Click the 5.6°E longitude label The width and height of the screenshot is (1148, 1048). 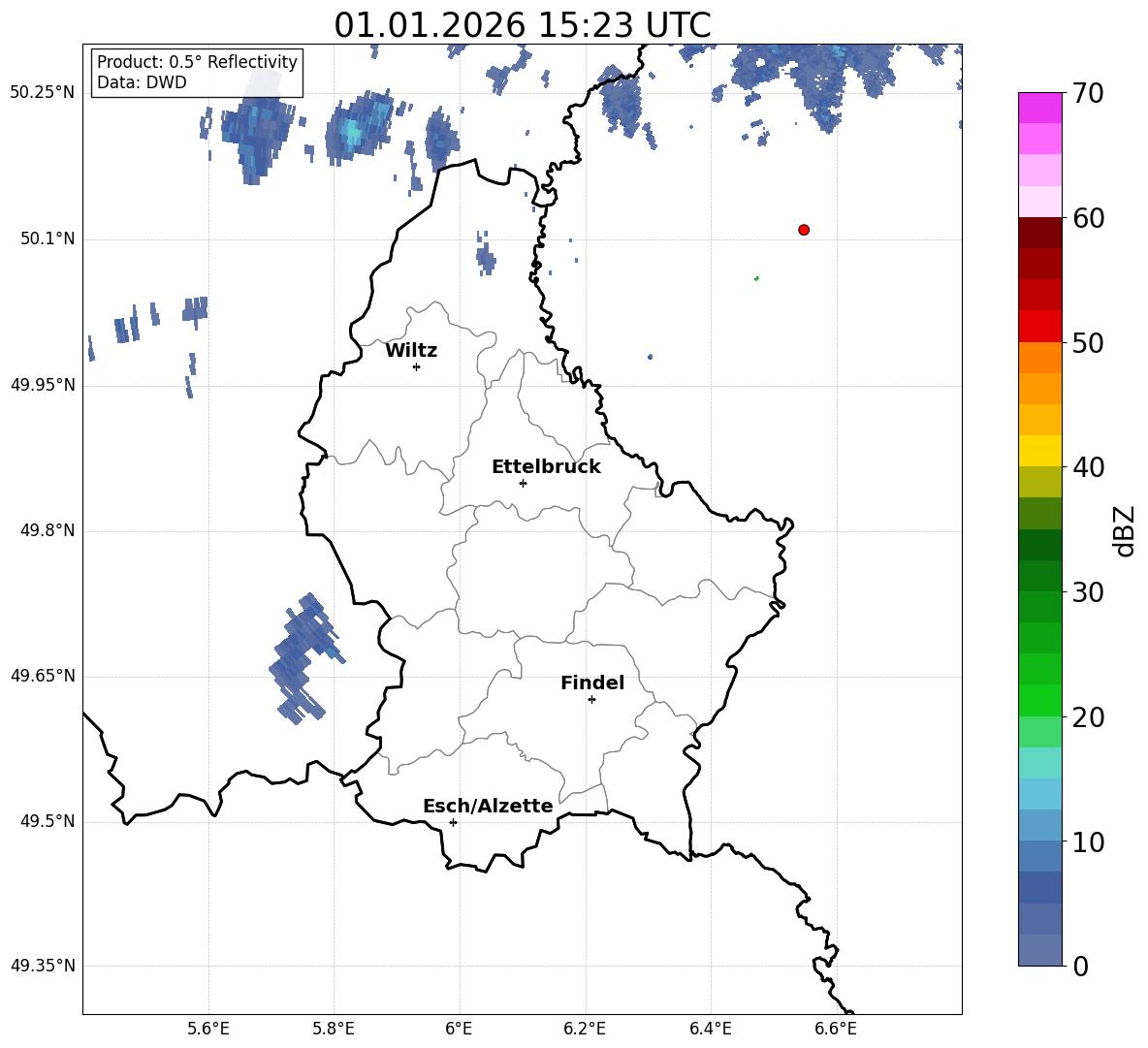[208, 1029]
